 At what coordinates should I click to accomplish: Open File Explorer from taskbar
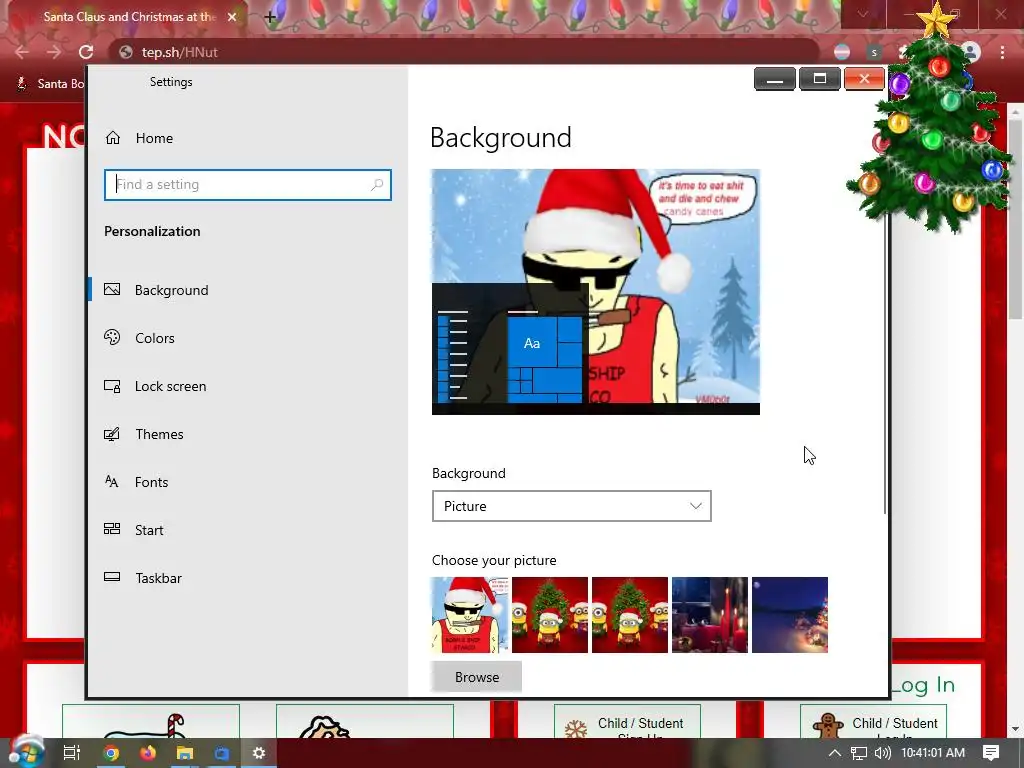tap(185, 753)
